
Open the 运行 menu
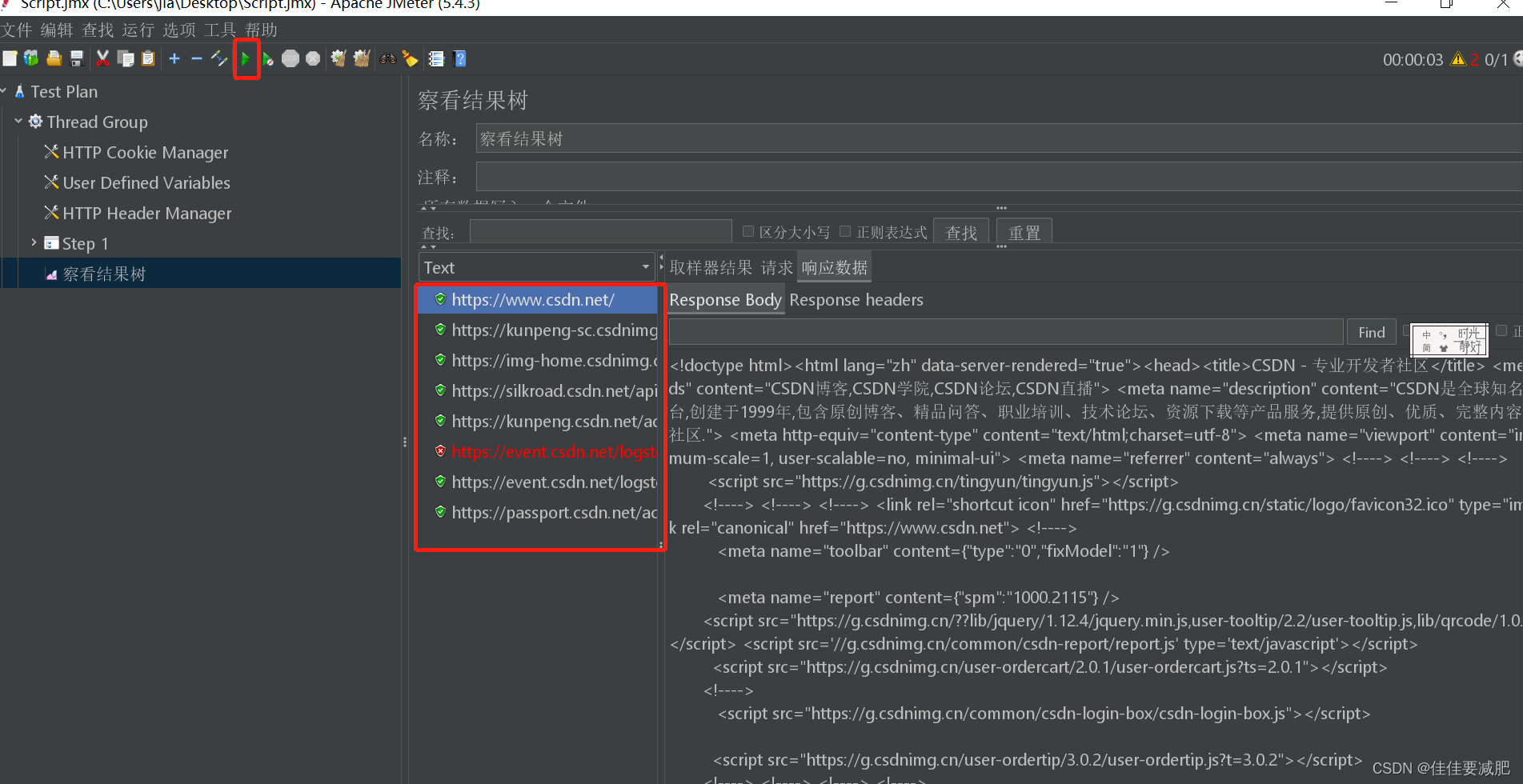[138, 30]
